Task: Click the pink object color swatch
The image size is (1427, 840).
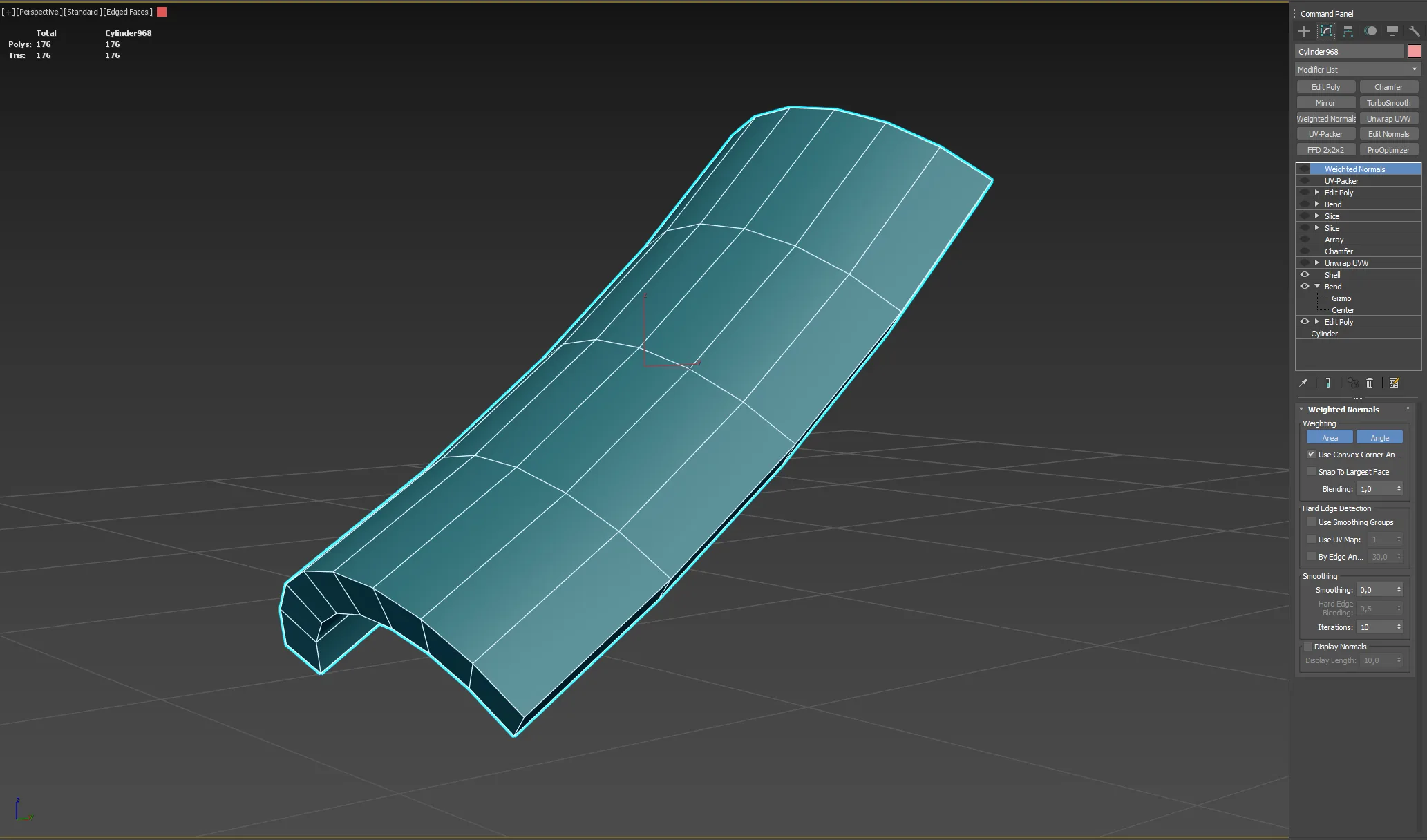Action: (x=1414, y=52)
